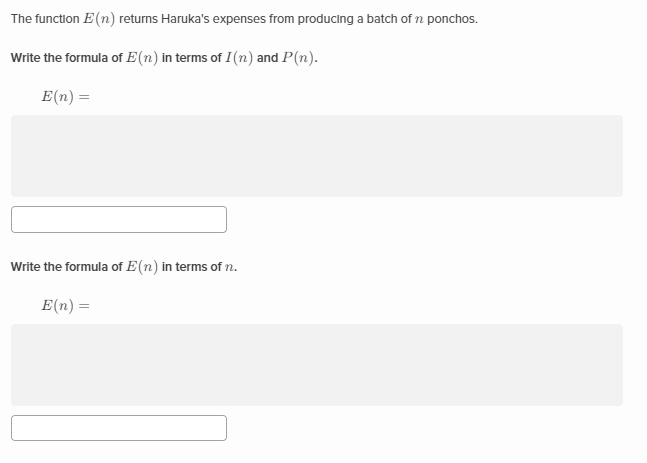Click the first gray formula preview area

pos(316,156)
